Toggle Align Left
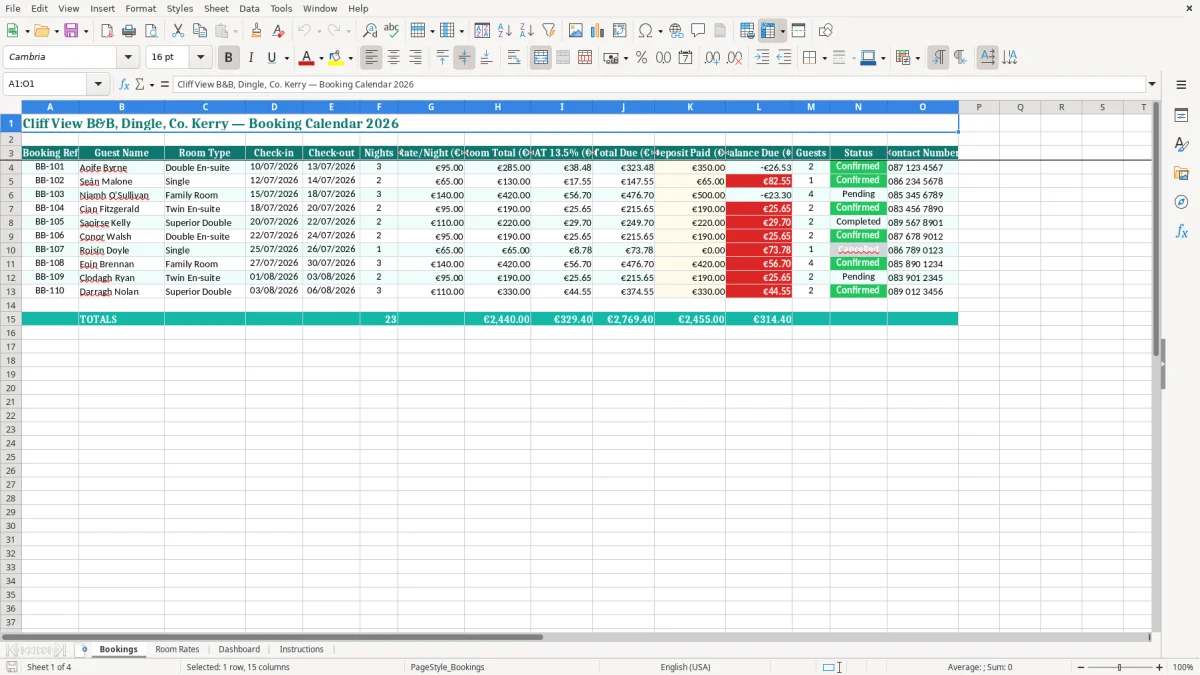This screenshot has width=1200, height=675. [x=371, y=58]
